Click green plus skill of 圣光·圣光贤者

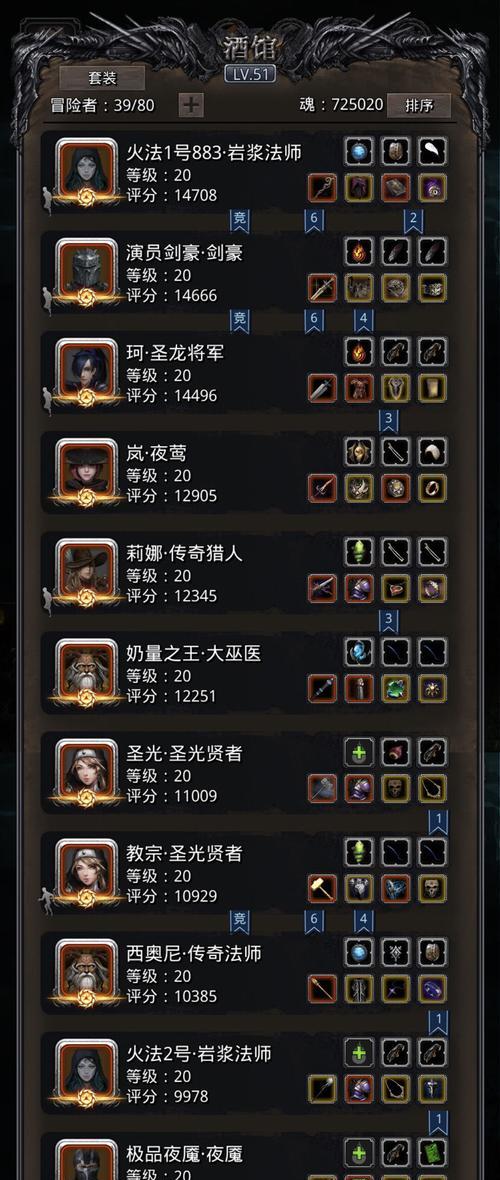point(359,752)
